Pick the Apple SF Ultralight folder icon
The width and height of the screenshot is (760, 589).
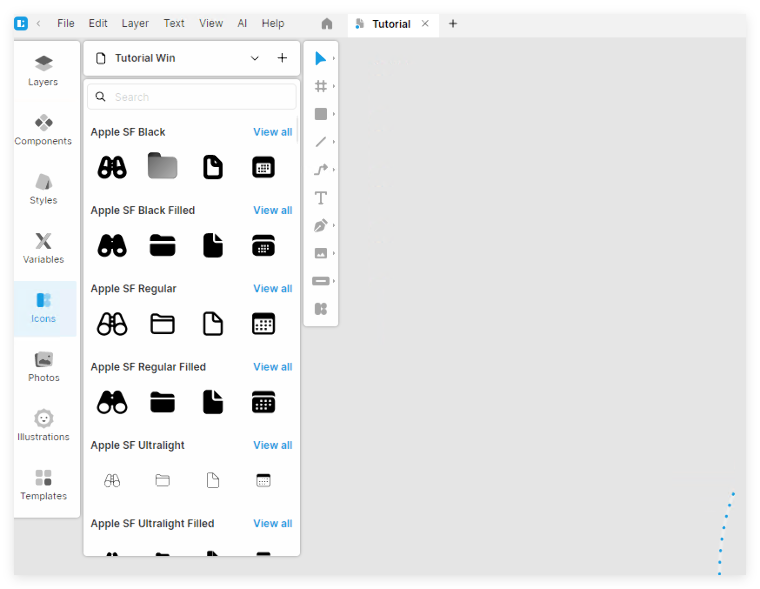(x=162, y=480)
